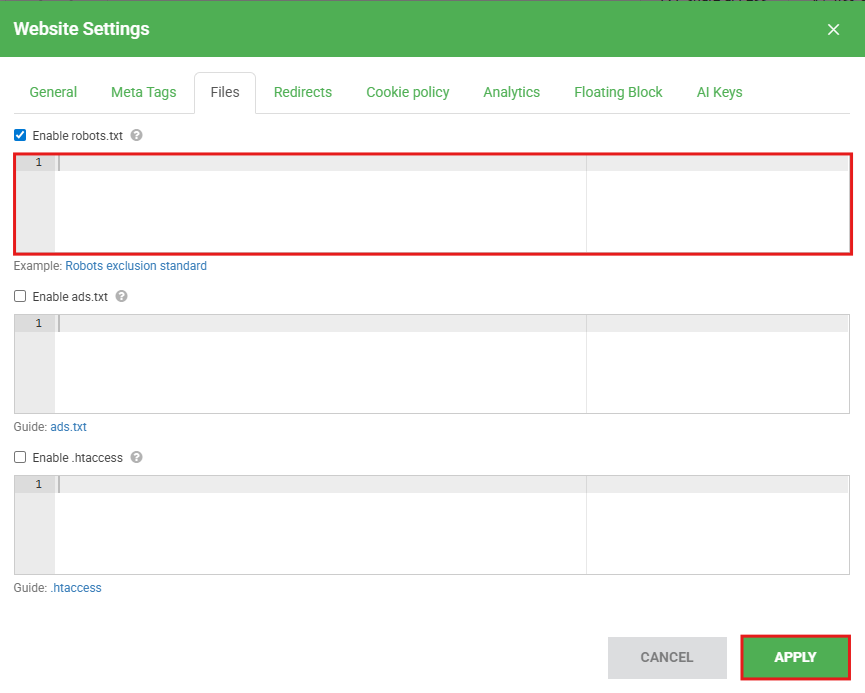This screenshot has height=693, width=865.
Task: Click the help icon beside Enable ads.txt
Action: 122,296
